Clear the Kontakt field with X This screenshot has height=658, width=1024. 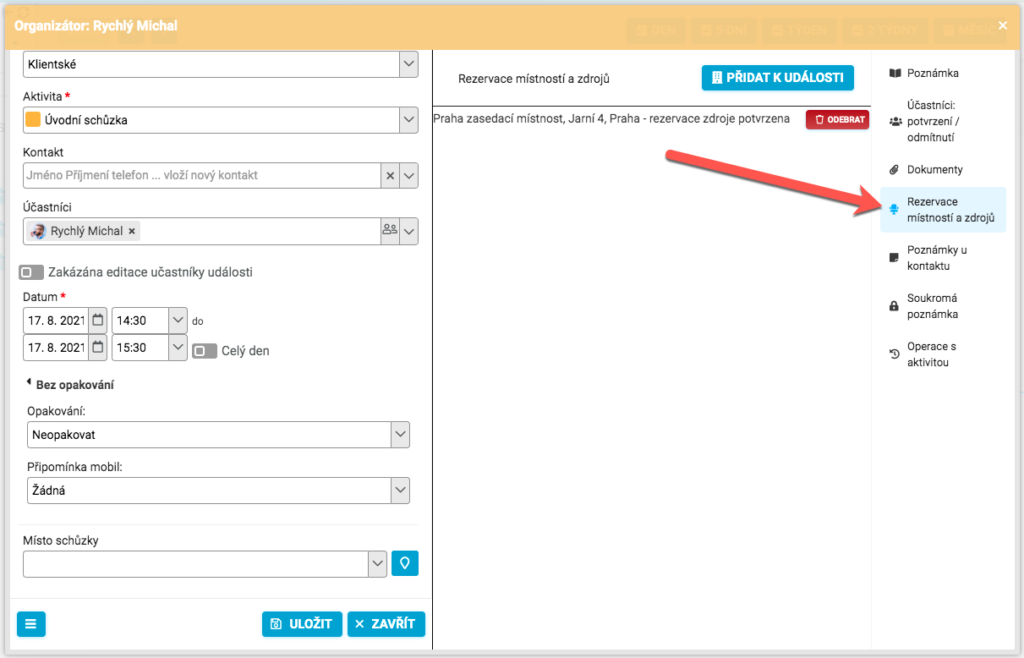pos(390,176)
